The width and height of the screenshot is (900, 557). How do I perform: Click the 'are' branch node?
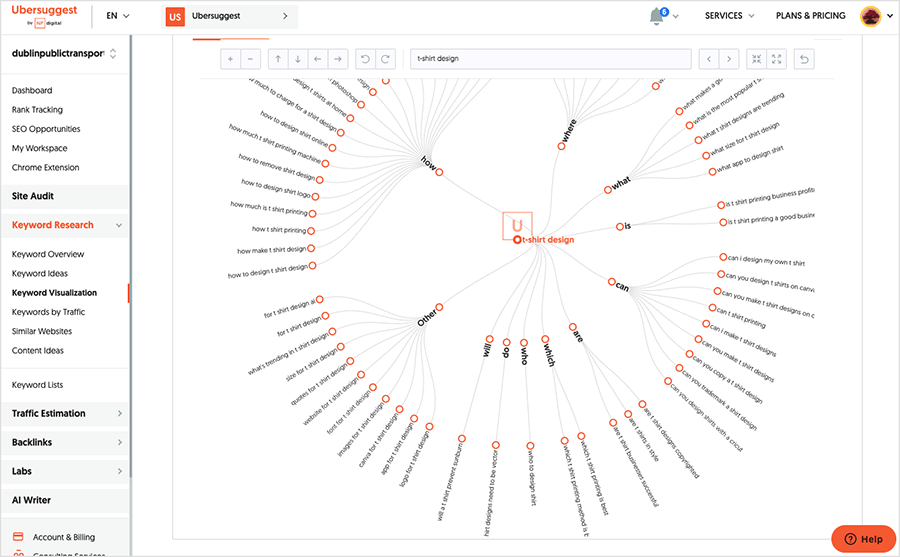click(x=572, y=327)
